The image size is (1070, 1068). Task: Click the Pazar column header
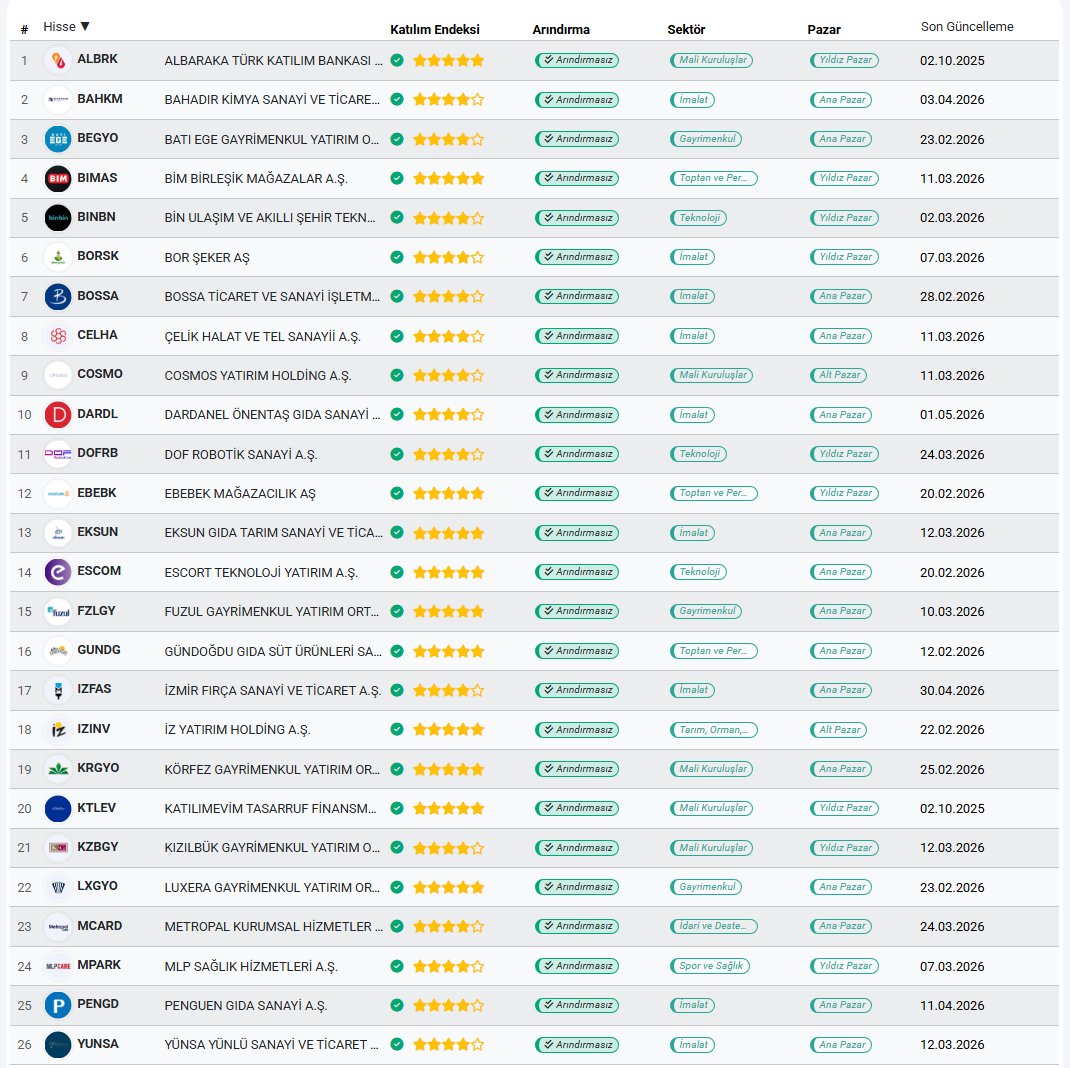(x=824, y=29)
